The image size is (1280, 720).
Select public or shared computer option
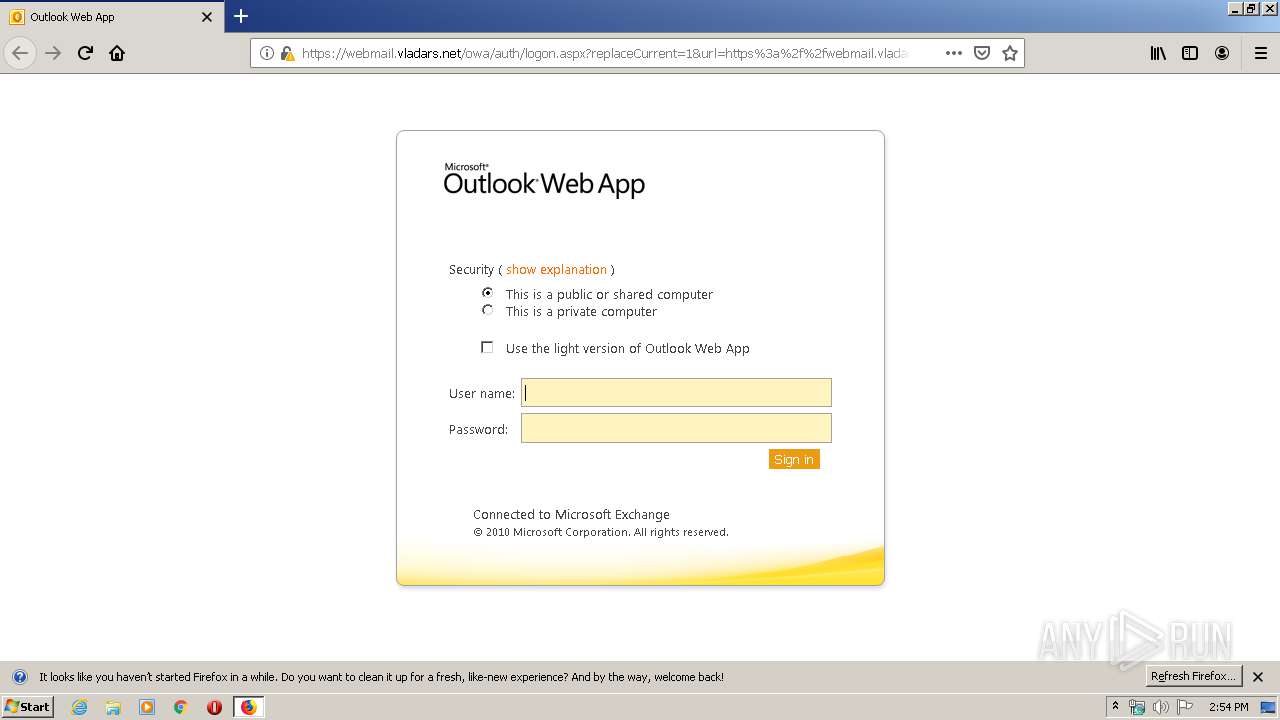pyautogui.click(x=487, y=293)
